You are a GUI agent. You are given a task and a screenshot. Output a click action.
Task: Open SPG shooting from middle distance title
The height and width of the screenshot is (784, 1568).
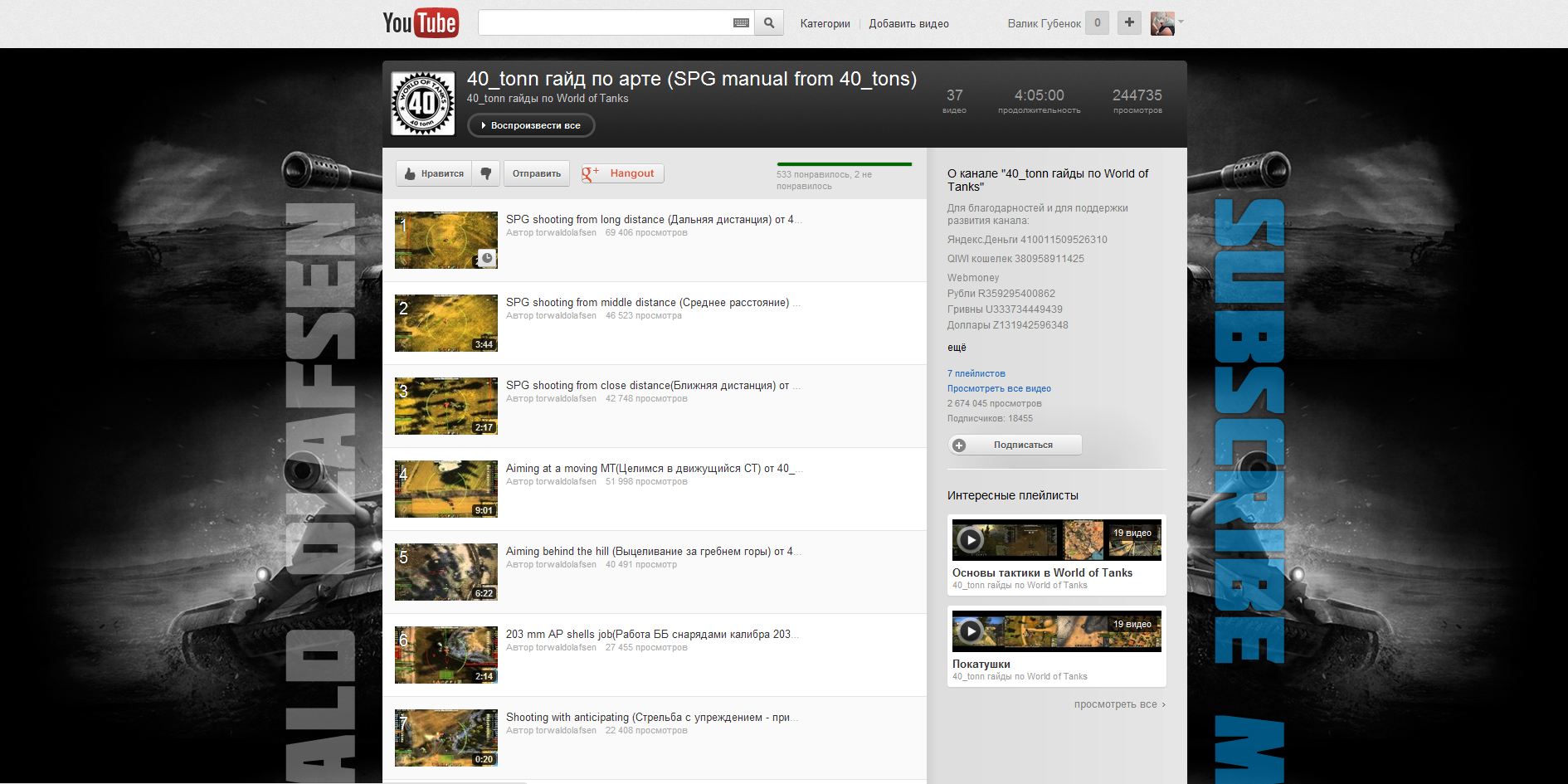coord(653,303)
